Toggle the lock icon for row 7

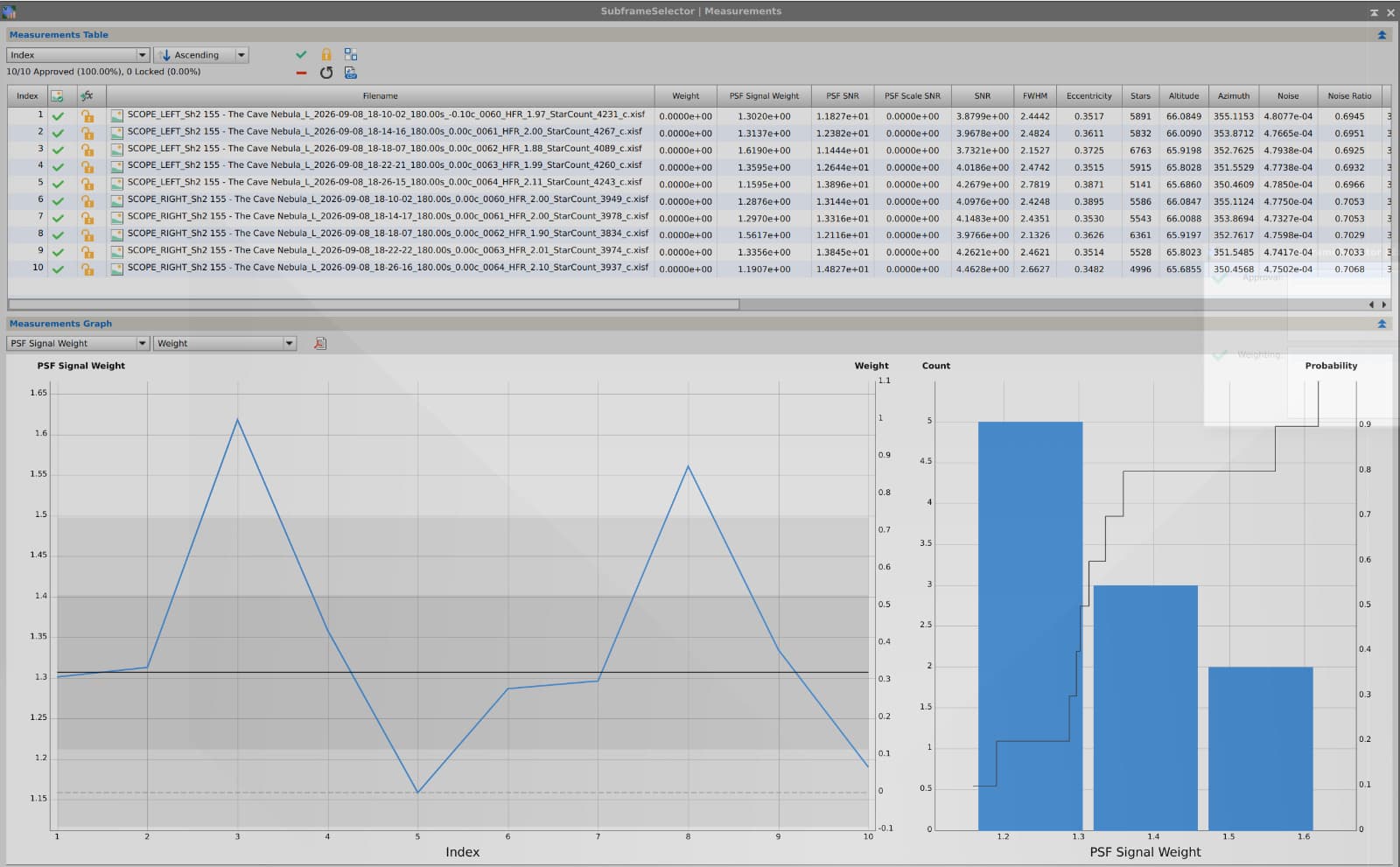click(x=87, y=218)
